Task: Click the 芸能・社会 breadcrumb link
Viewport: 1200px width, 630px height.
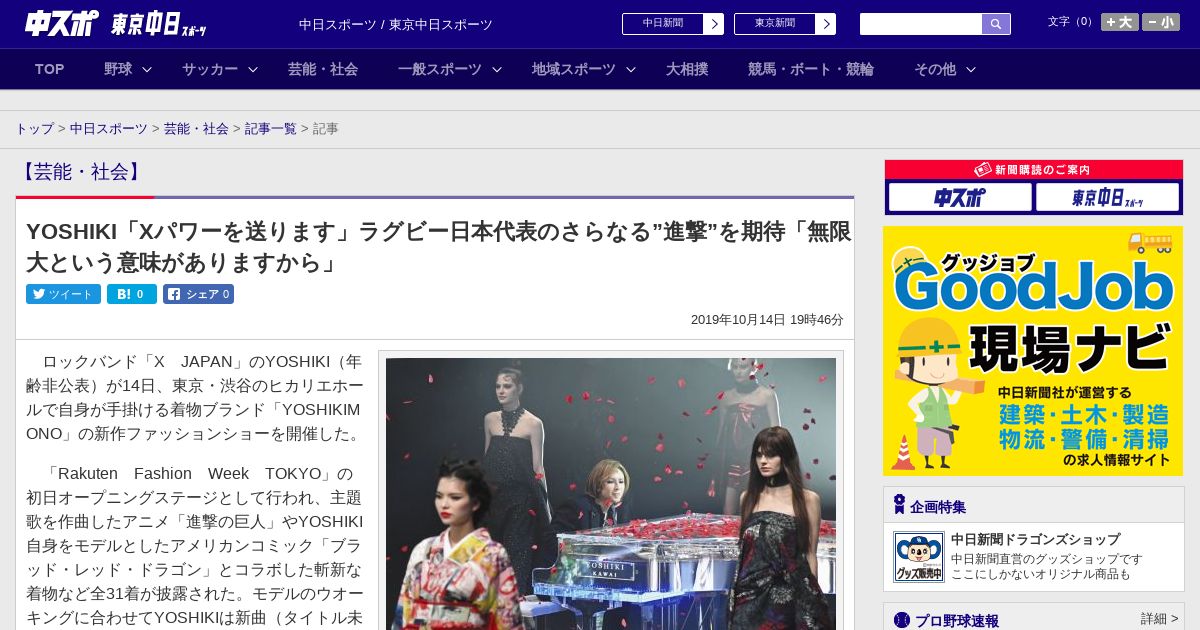Action: pyautogui.click(x=196, y=129)
